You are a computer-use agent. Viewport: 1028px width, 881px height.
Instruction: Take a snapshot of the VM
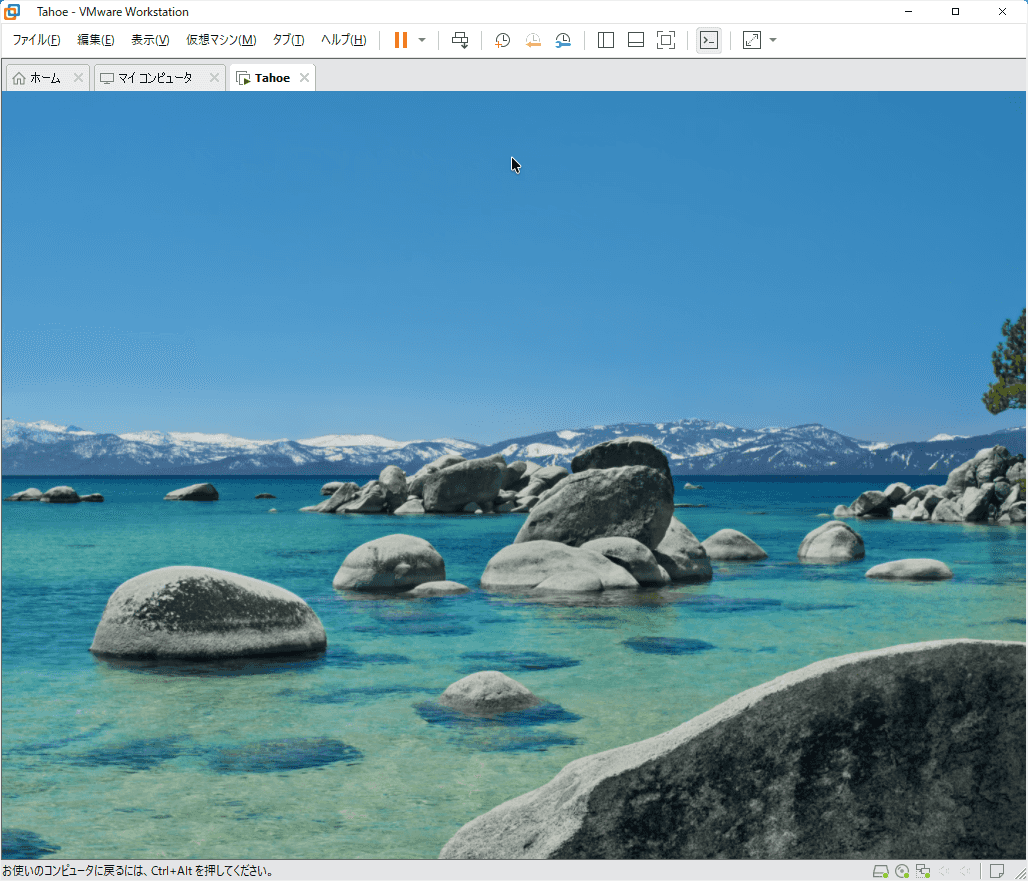(502, 40)
